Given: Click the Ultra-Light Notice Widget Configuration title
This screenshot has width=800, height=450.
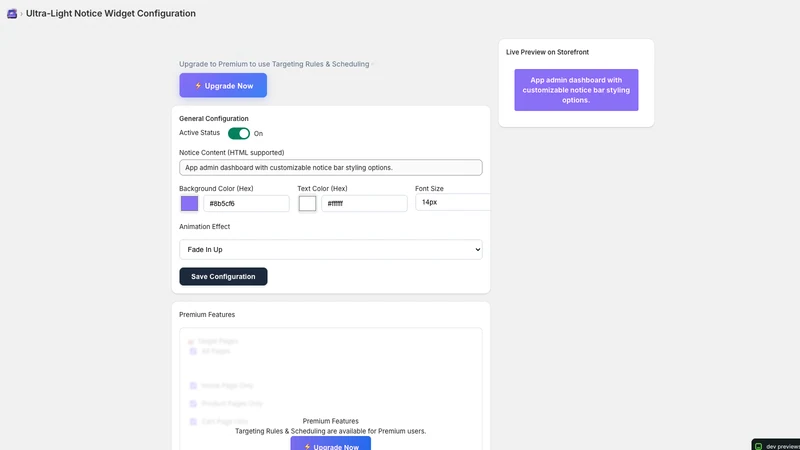Looking at the screenshot, I should (111, 14).
